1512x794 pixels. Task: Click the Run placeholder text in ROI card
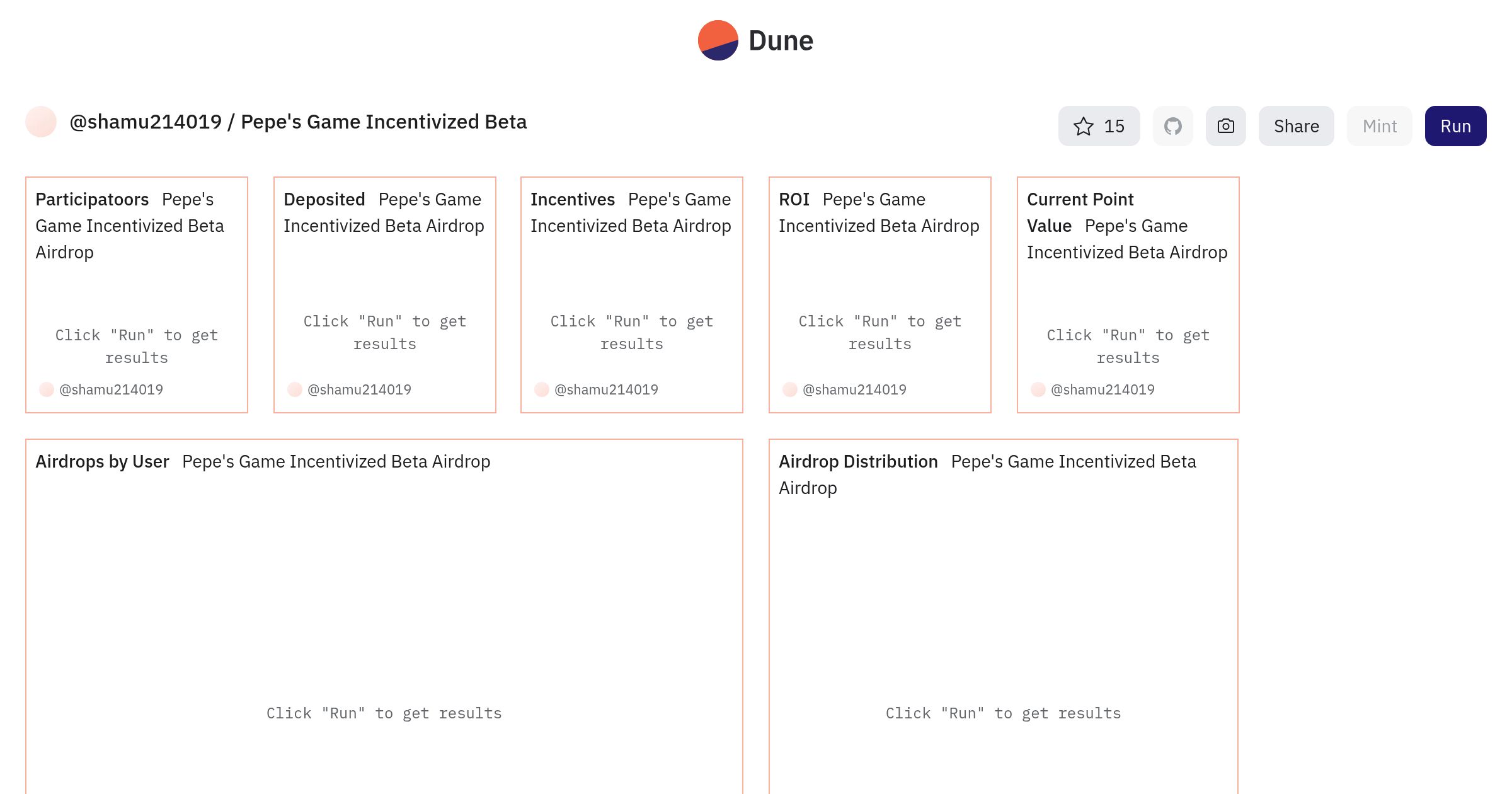click(880, 333)
